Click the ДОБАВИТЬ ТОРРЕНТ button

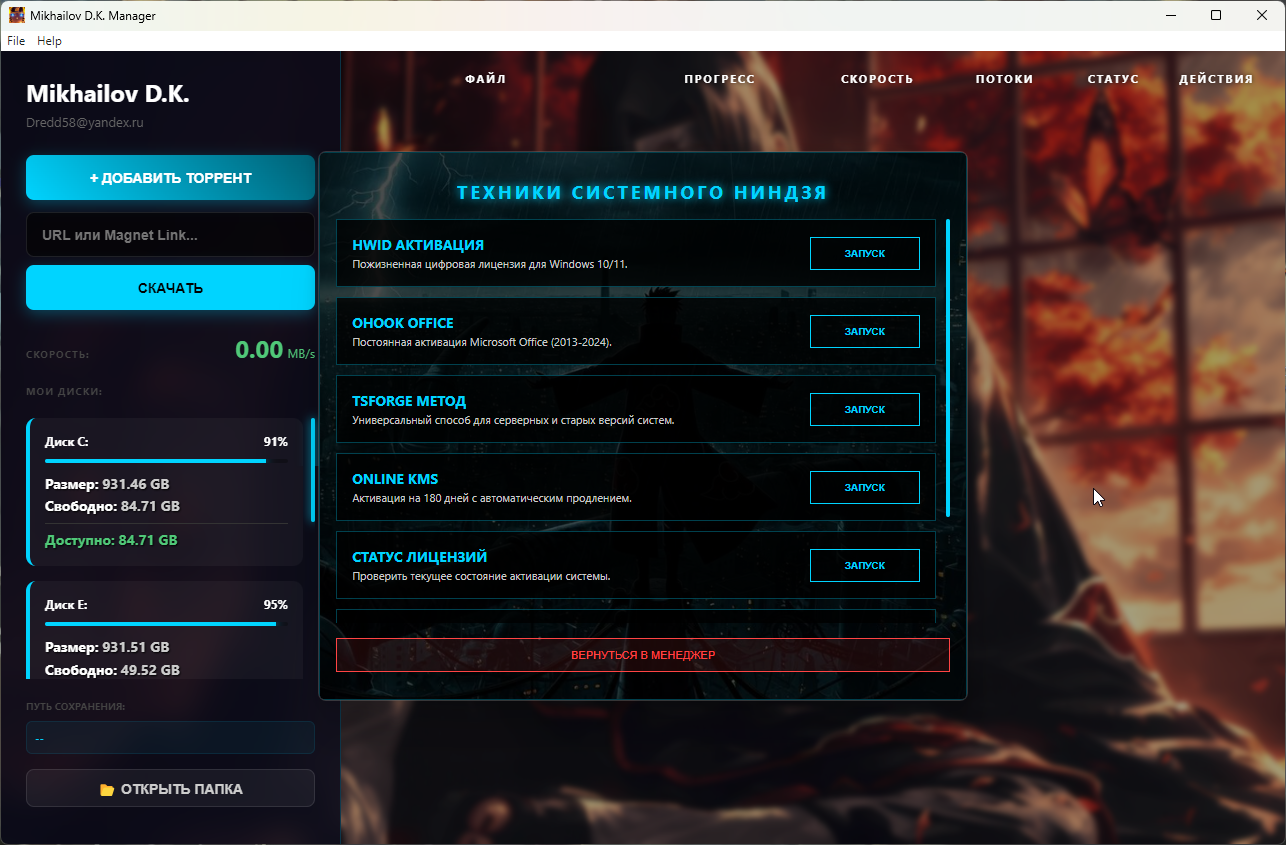(170, 178)
